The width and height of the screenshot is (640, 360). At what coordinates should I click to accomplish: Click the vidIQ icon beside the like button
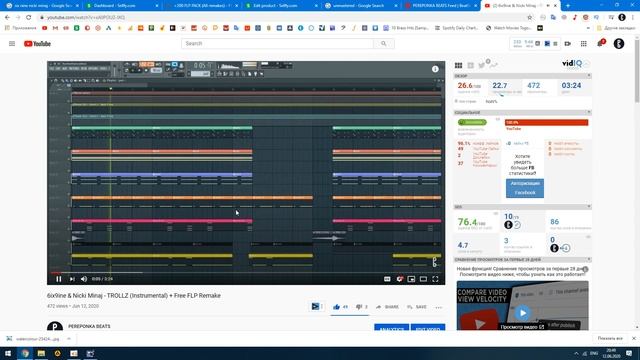point(315,307)
